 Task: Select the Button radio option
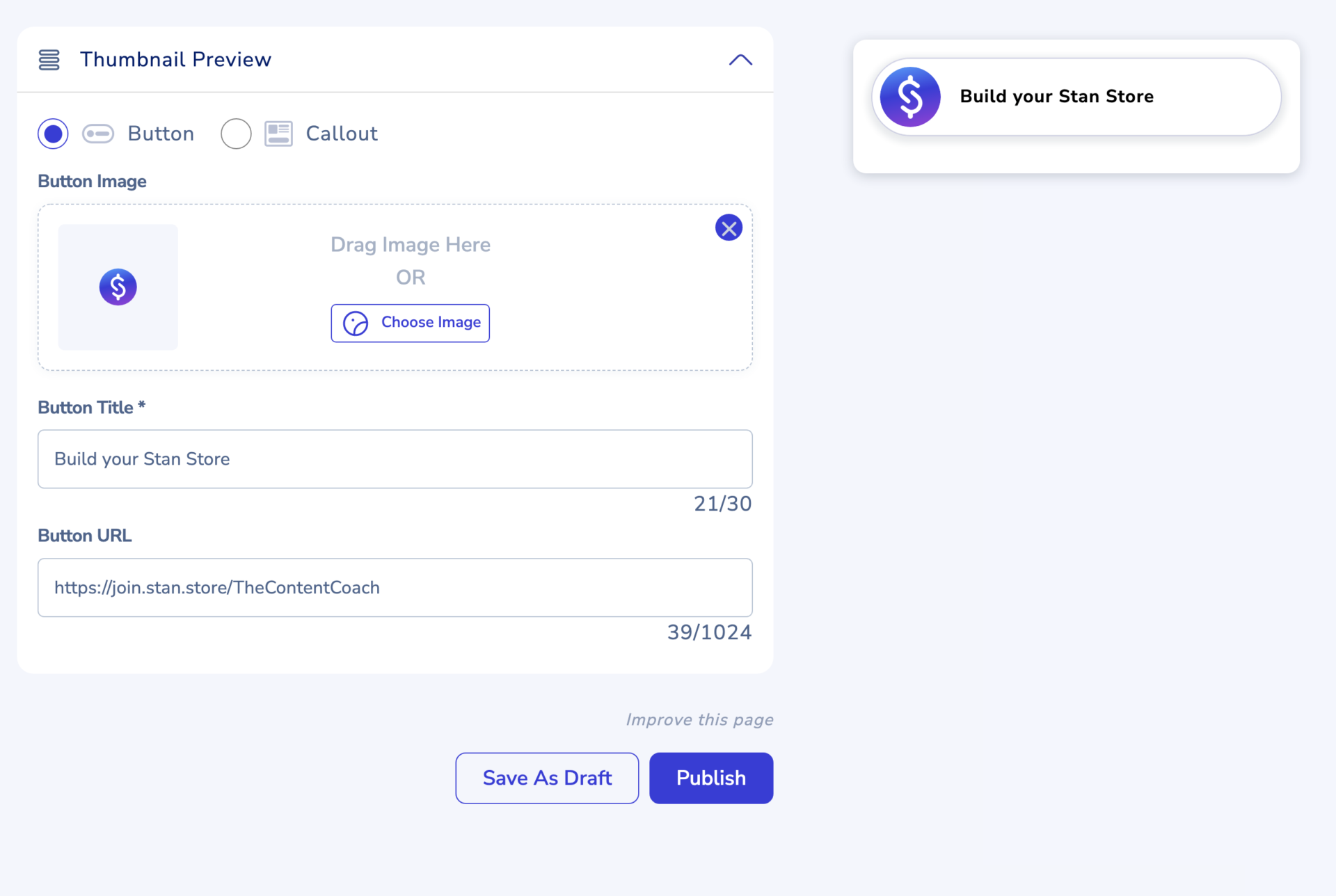pyautogui.click(x=53, y=134)
